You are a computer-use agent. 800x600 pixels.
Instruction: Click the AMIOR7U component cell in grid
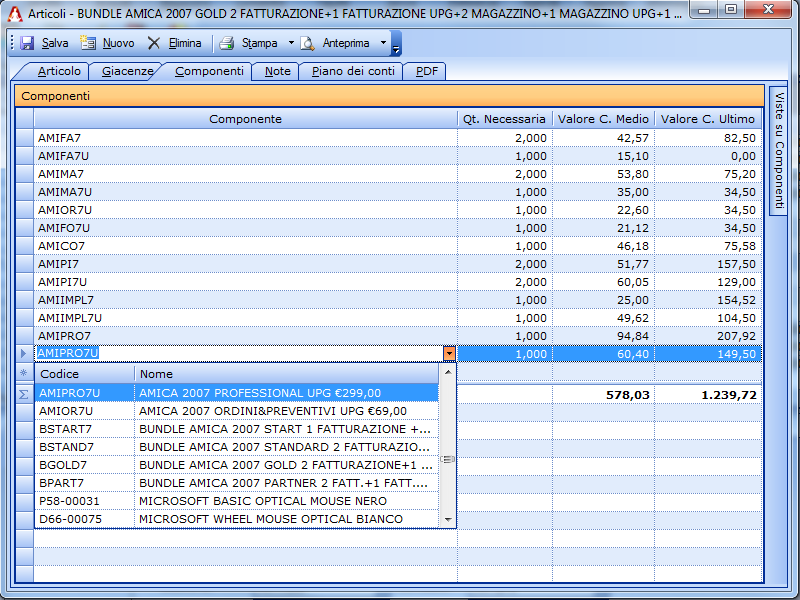[x=245, y=210]
